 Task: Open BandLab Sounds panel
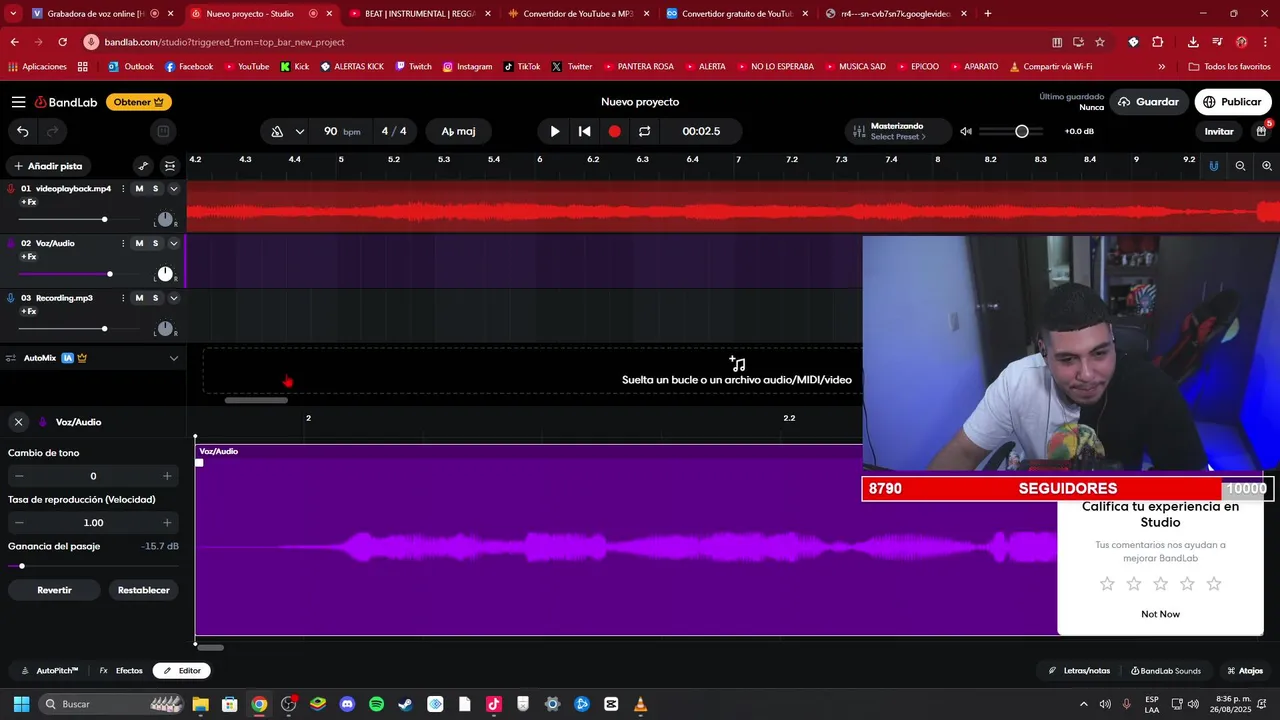pyautogui.click(x=1166, y=671)
